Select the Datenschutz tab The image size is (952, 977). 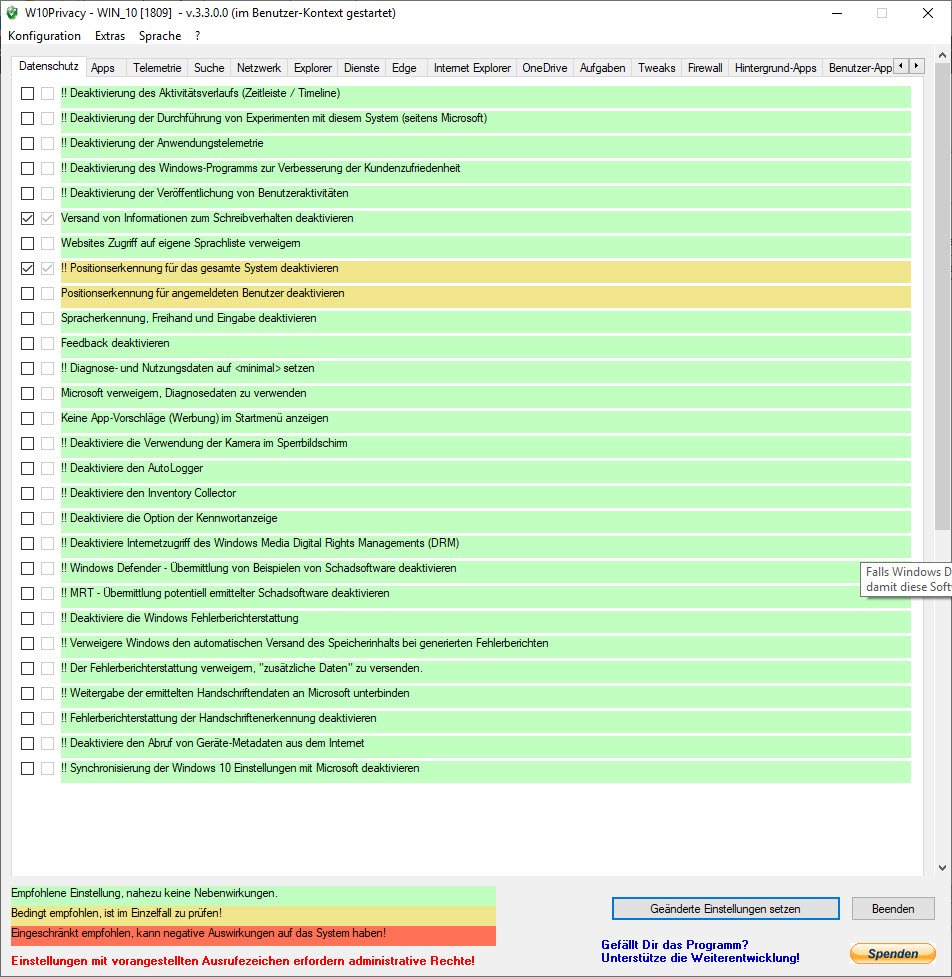click(49, 66)
